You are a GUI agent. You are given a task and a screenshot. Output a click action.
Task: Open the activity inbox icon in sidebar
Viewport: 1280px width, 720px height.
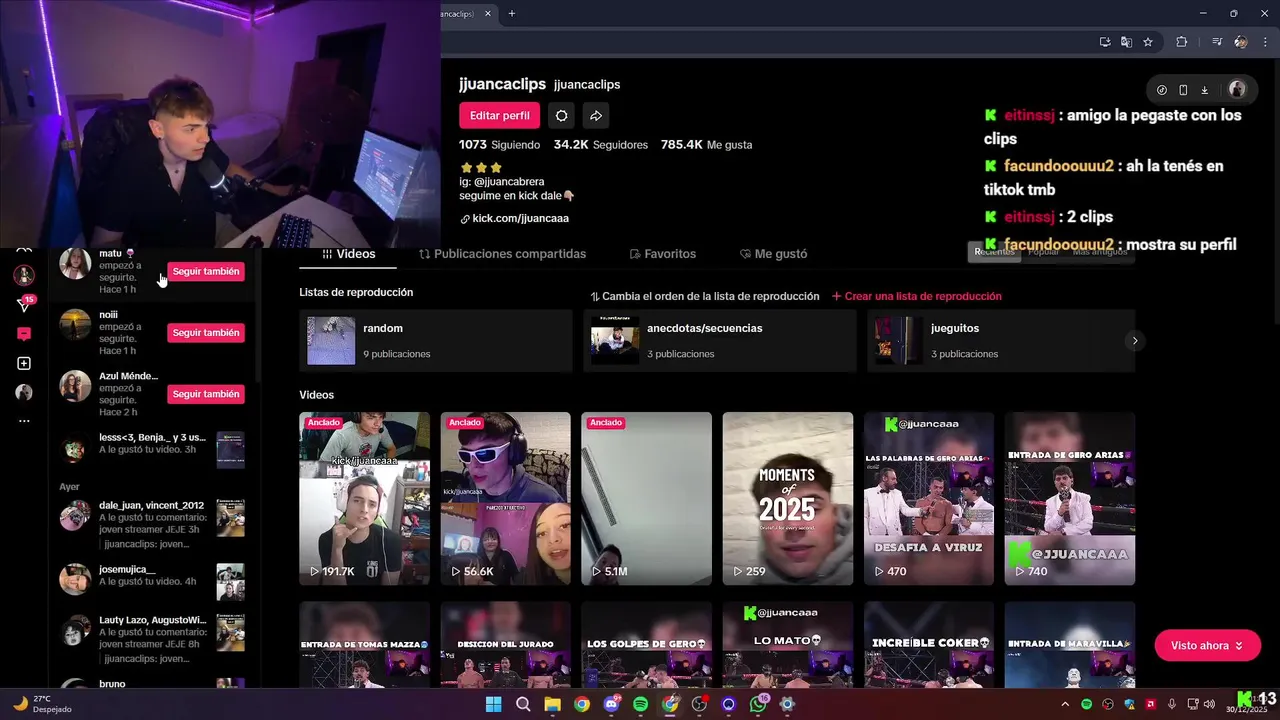tap(24, 334)
